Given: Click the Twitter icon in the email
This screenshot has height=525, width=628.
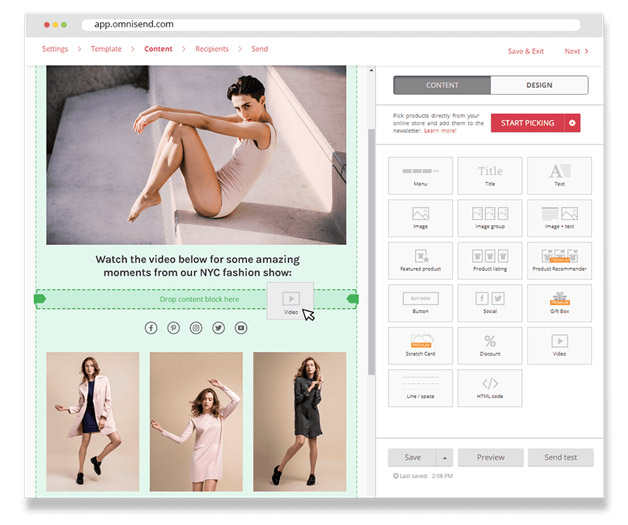Looking at the screenshot, I should point(218,328).
